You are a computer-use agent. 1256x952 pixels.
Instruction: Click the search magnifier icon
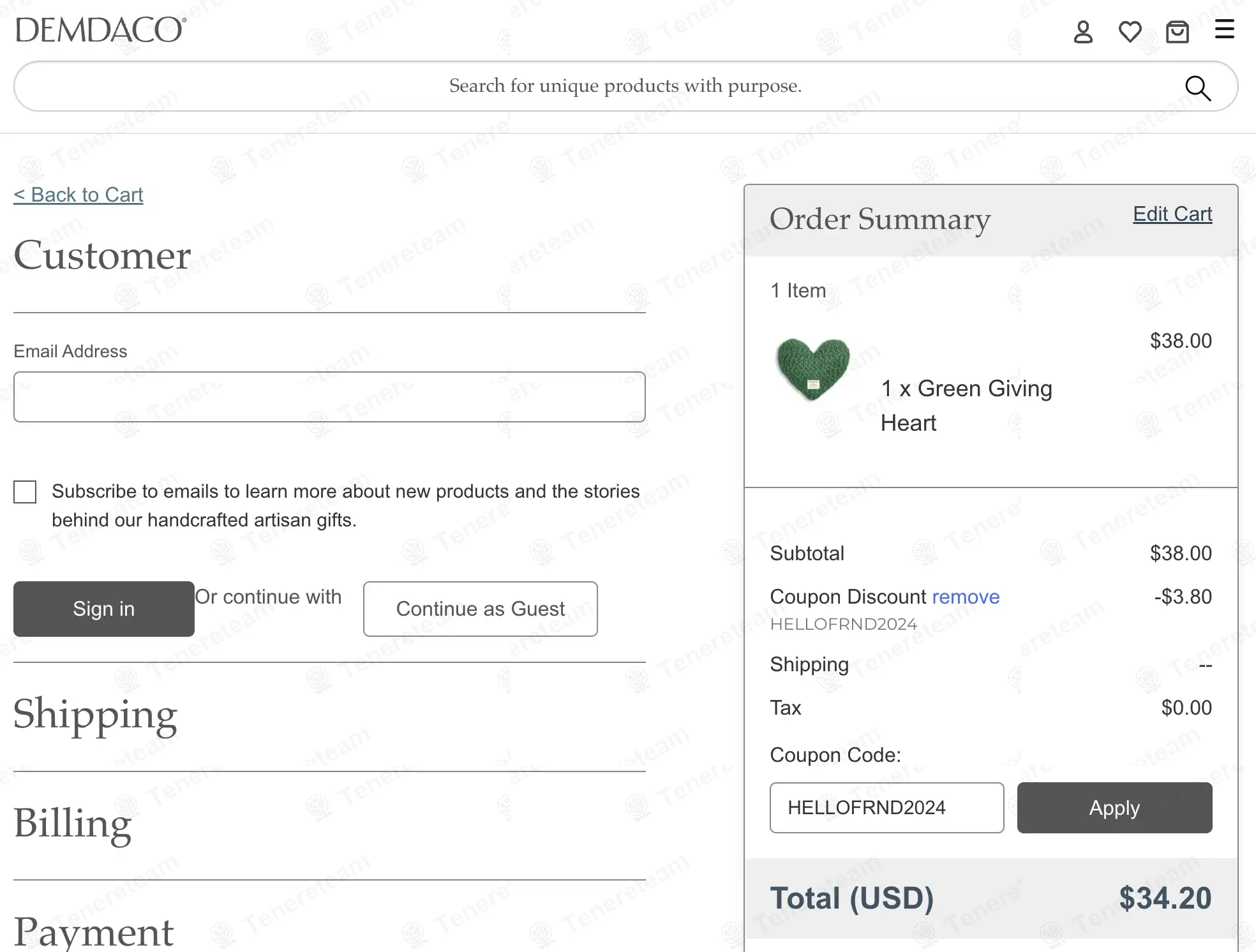click(1197, 87)
